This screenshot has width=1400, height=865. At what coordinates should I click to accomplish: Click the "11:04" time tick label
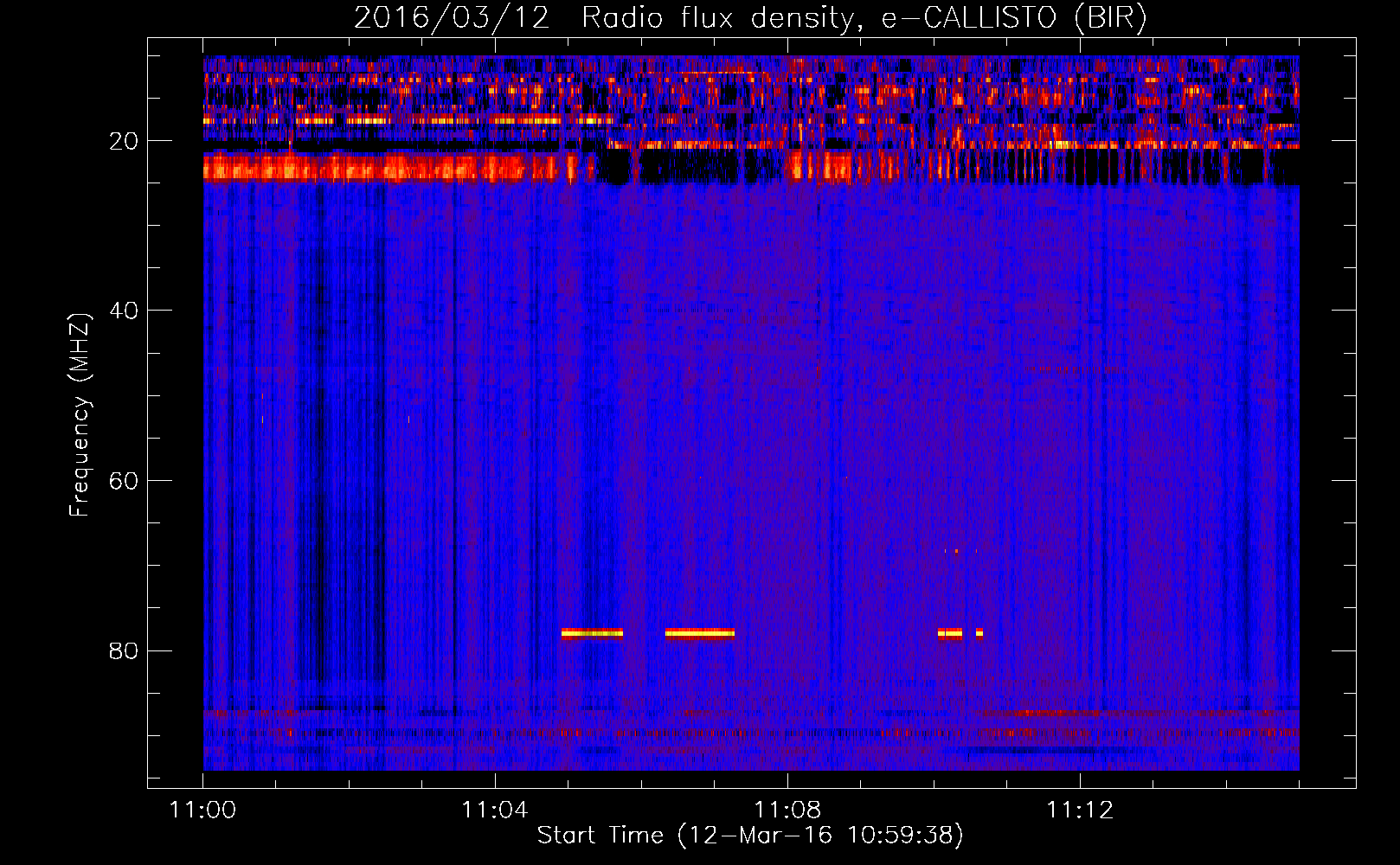(495, 811)
